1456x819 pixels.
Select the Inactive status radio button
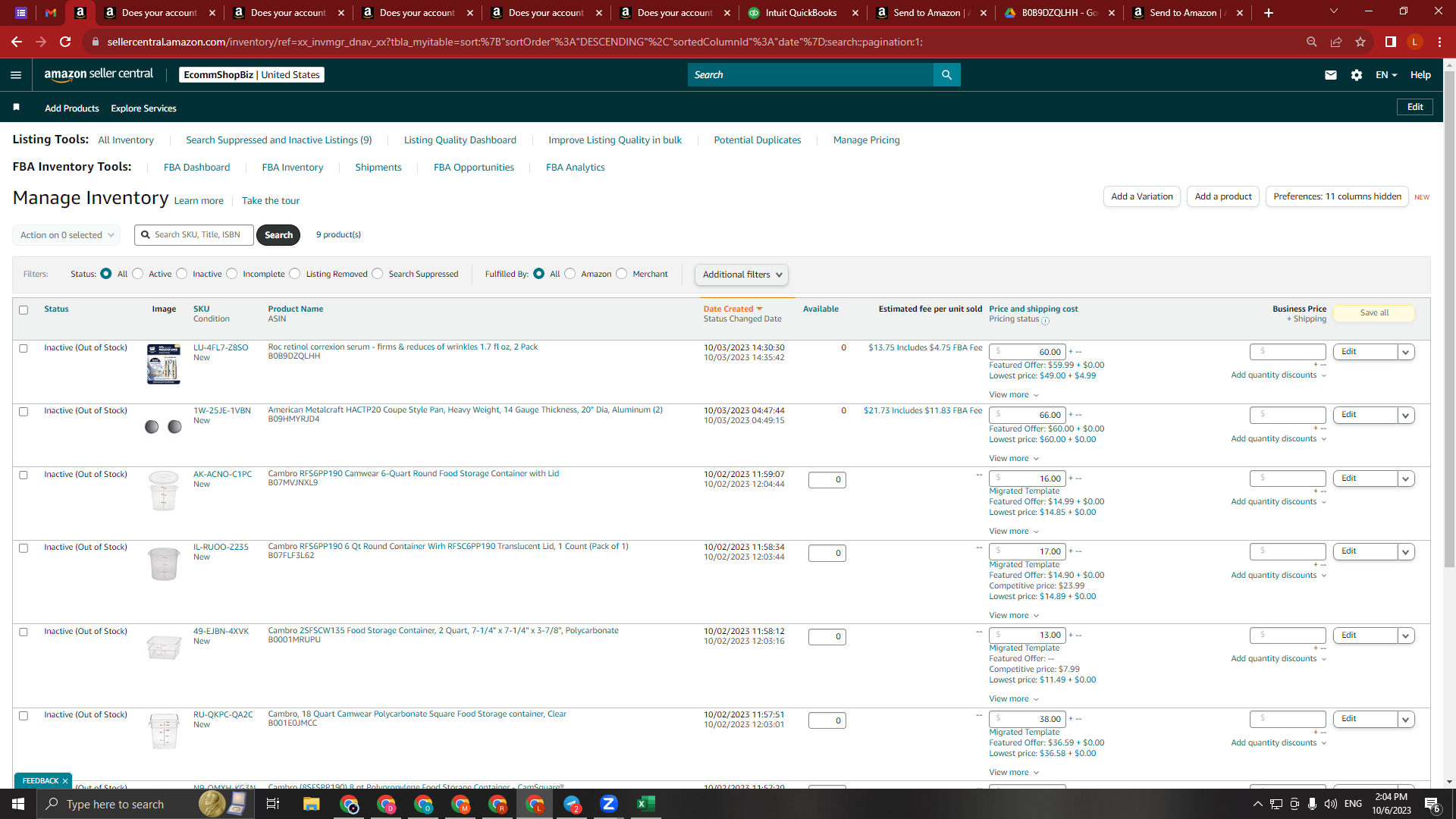coord(182,274)
